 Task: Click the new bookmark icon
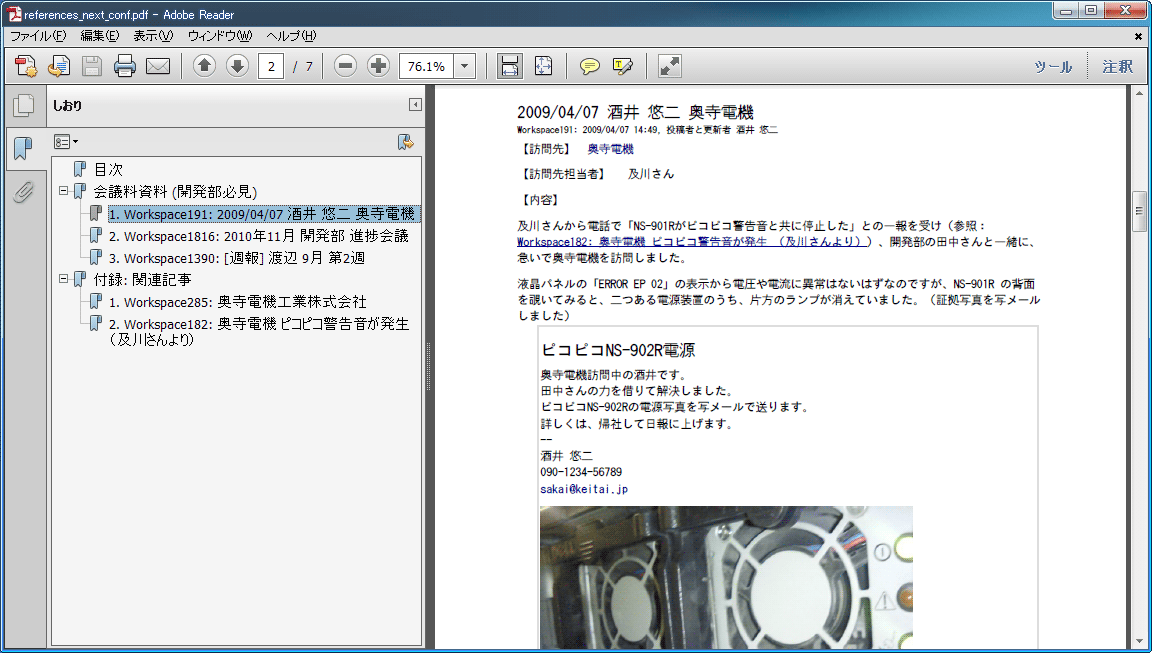[x=405, y=142]
